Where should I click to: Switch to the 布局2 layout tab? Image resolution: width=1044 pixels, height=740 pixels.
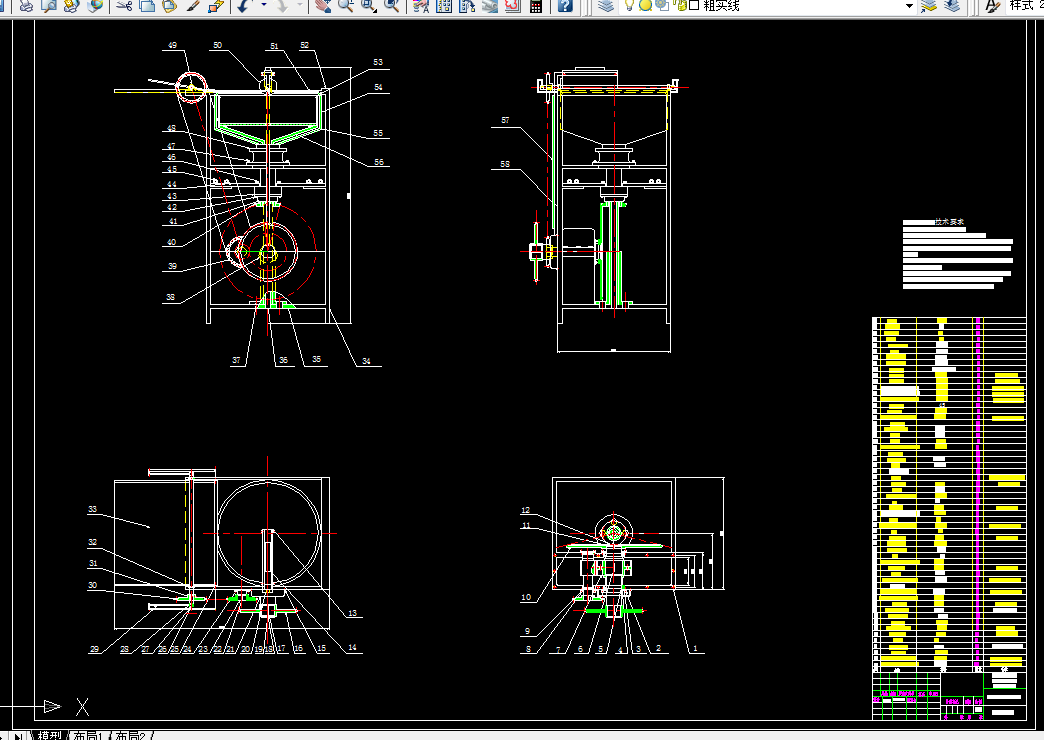[x=130, y=735]
